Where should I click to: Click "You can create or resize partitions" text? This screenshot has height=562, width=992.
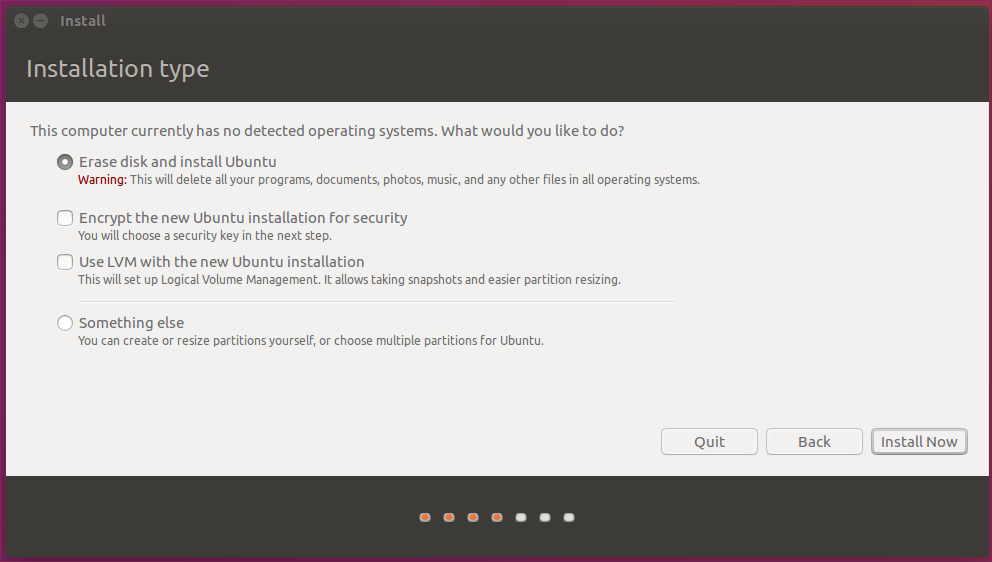(x=311, y=340)
